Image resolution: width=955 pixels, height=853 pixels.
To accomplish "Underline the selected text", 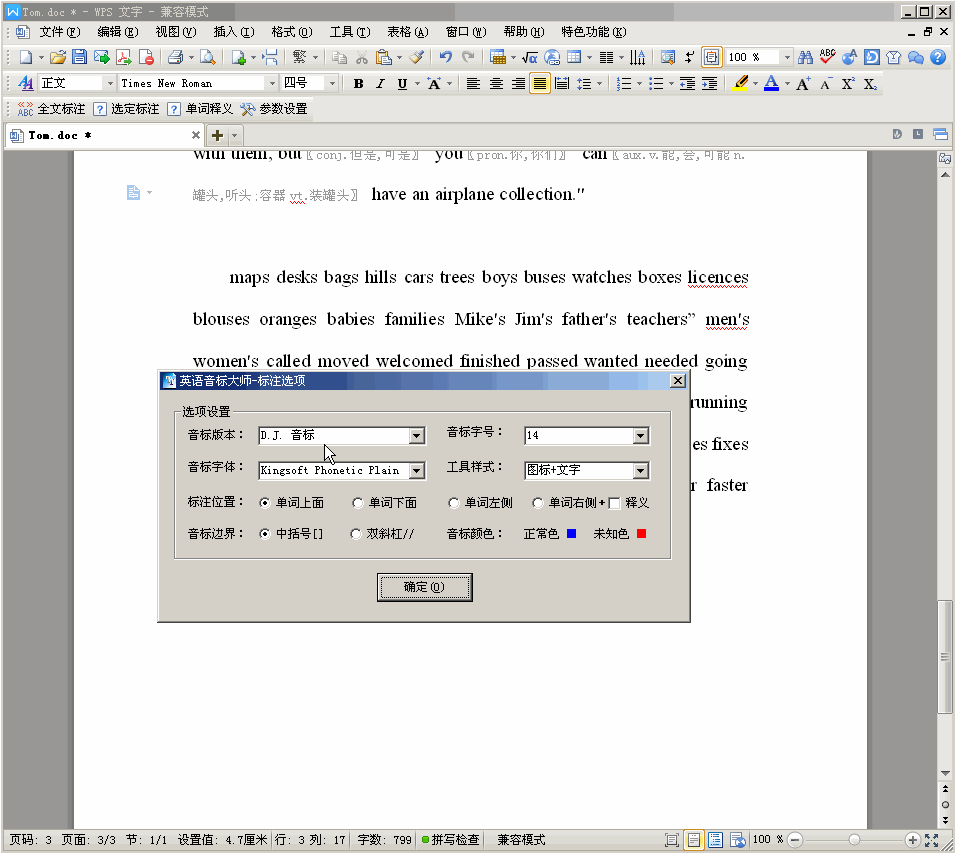I will pos(403,83).
